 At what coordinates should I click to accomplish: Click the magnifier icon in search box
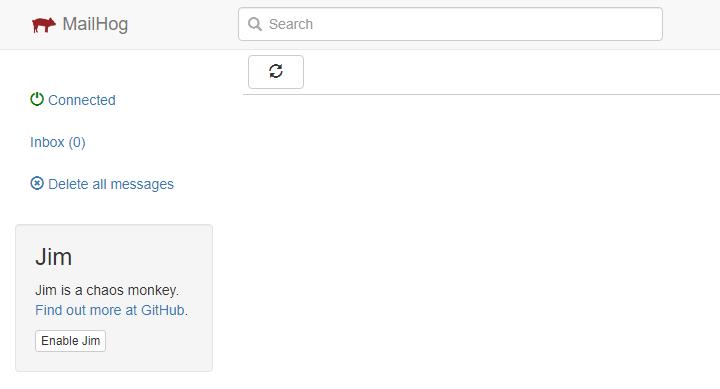coord(255,24)
